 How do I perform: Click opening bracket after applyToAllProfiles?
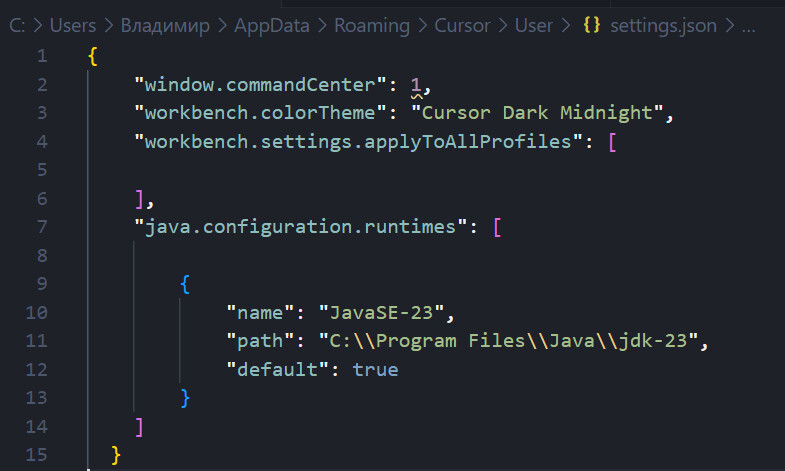tap(612, 142)
